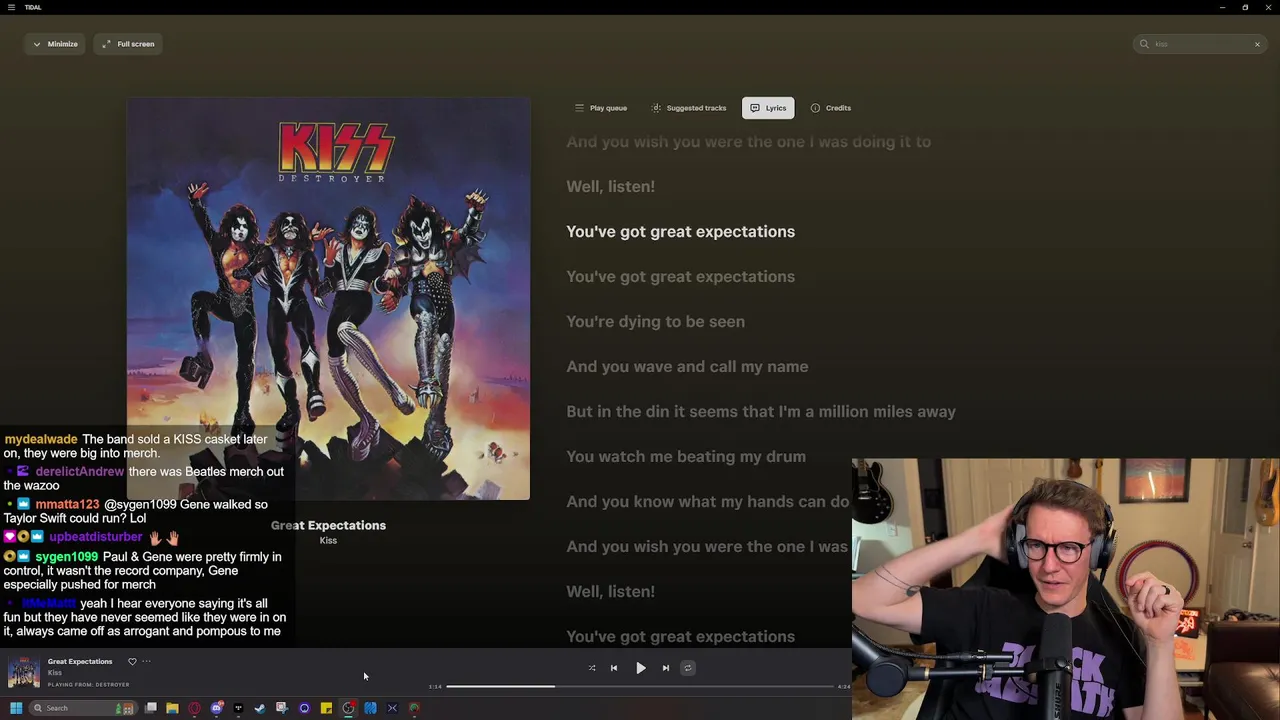The height and width of the screenshot is (720, 1280).
Task: Click the Kiss Destroyer album artwork
Action: (x=328, y=298)
